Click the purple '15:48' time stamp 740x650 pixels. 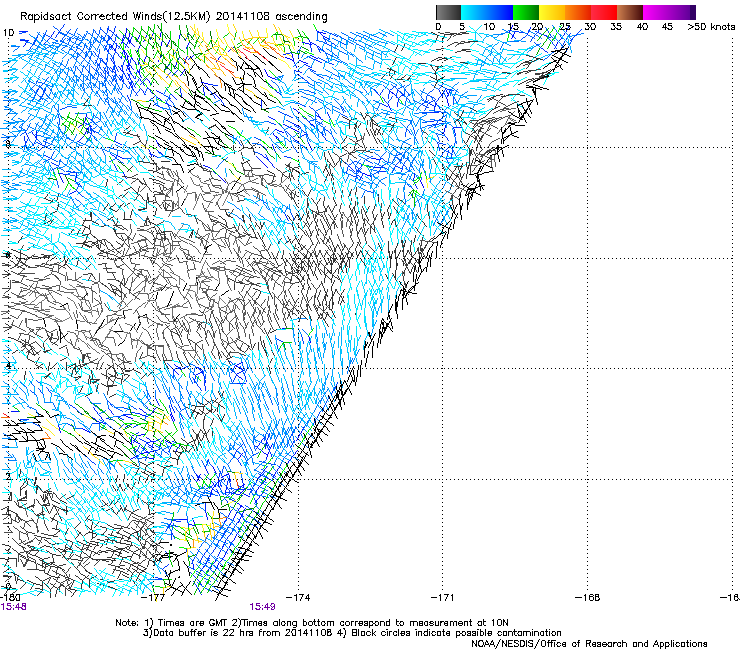click(13, 607)
